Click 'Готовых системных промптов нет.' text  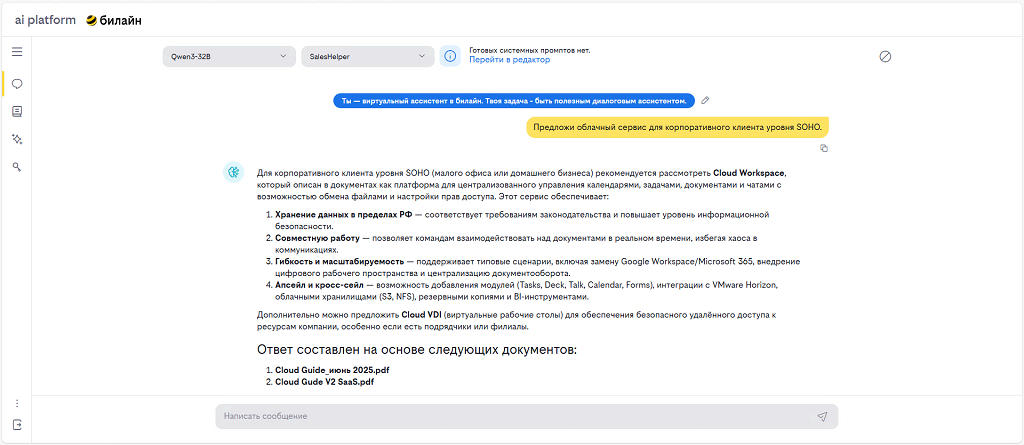pos(530,50)
